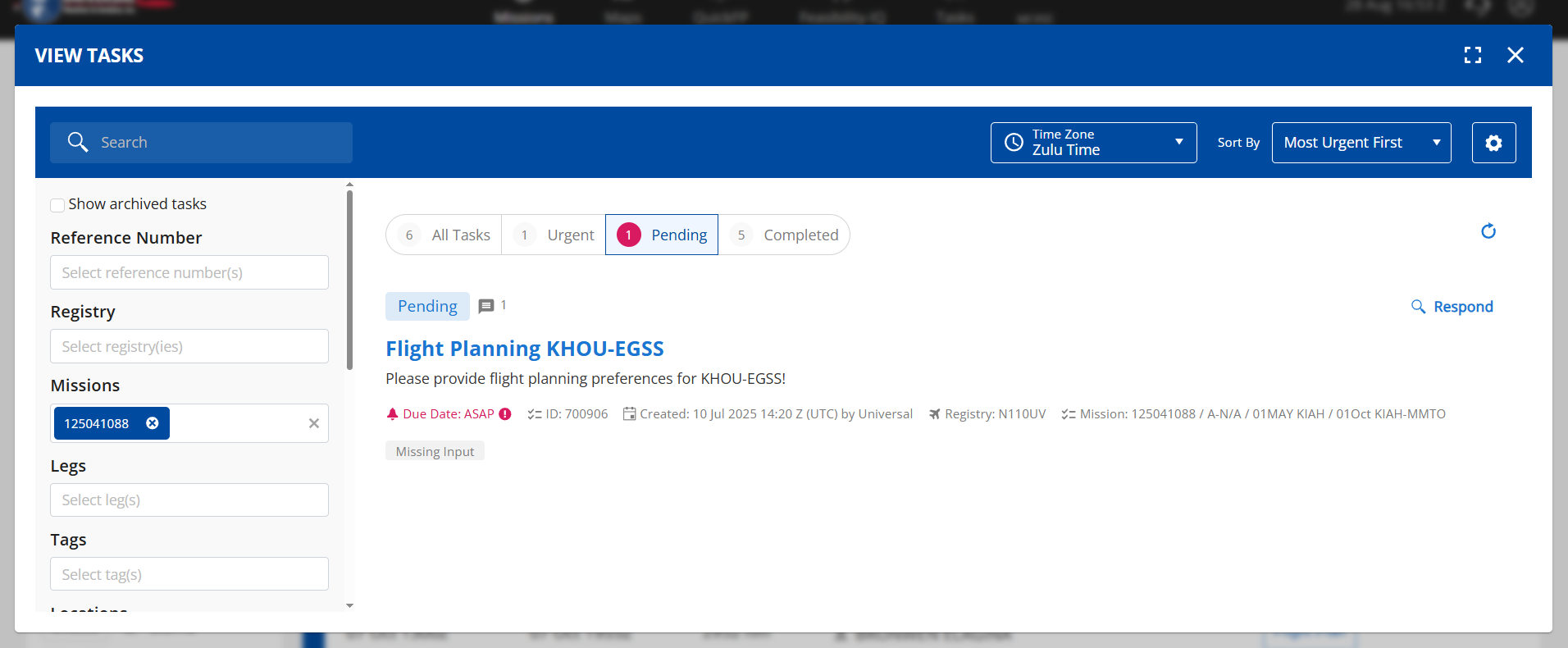The width and height of the screenshot is (1568, 648).
Task: Click the filter panel scrollbar
Action: click(x=349, y=279)
